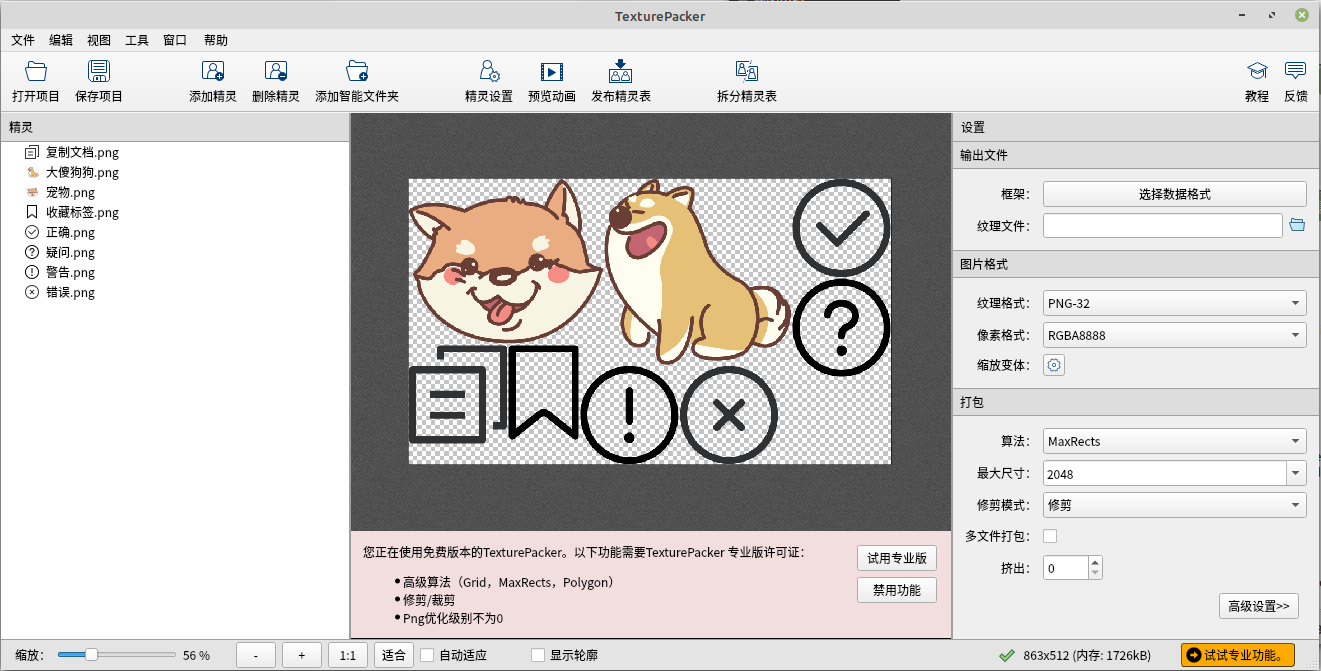Open 缩放变体 scaling variants gear icon
This screenshot has width=1321, height=671.
click(x=1054, y=365)
